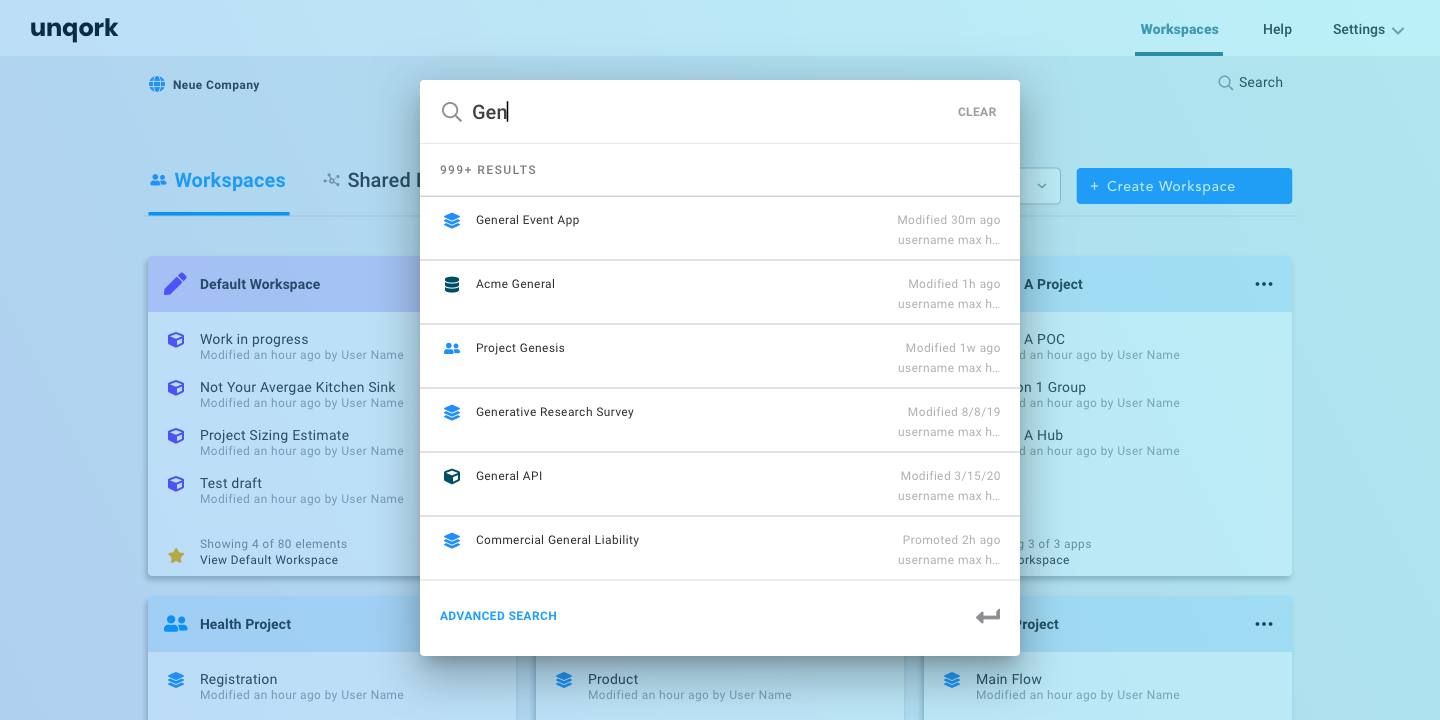Click the team icon beside Project Genesis result

[452, 347]
